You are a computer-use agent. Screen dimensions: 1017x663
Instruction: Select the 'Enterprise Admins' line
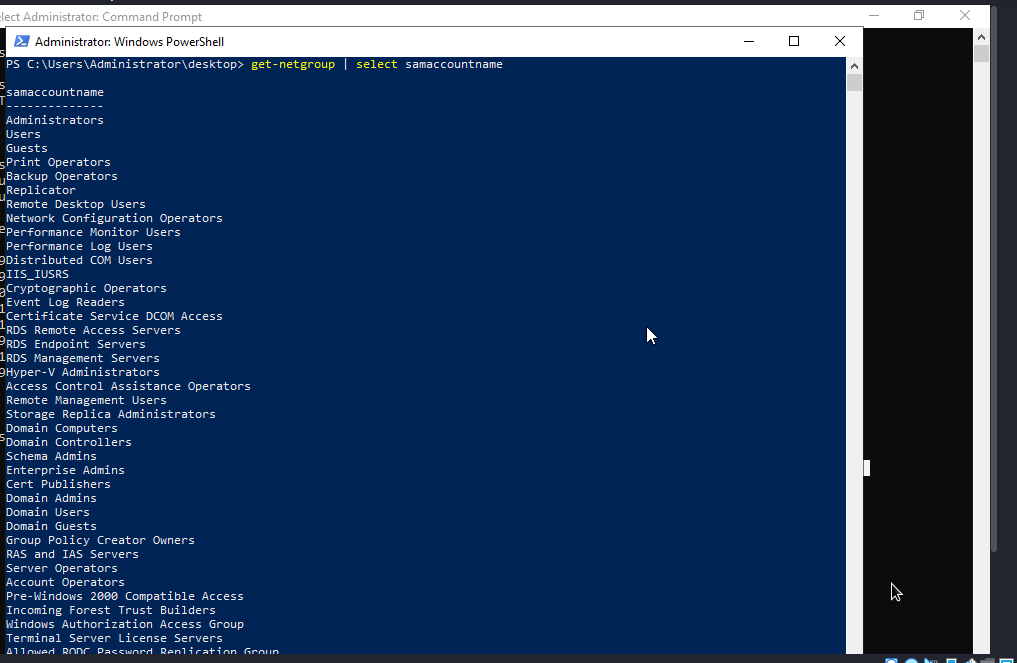[x=66, y=470]
